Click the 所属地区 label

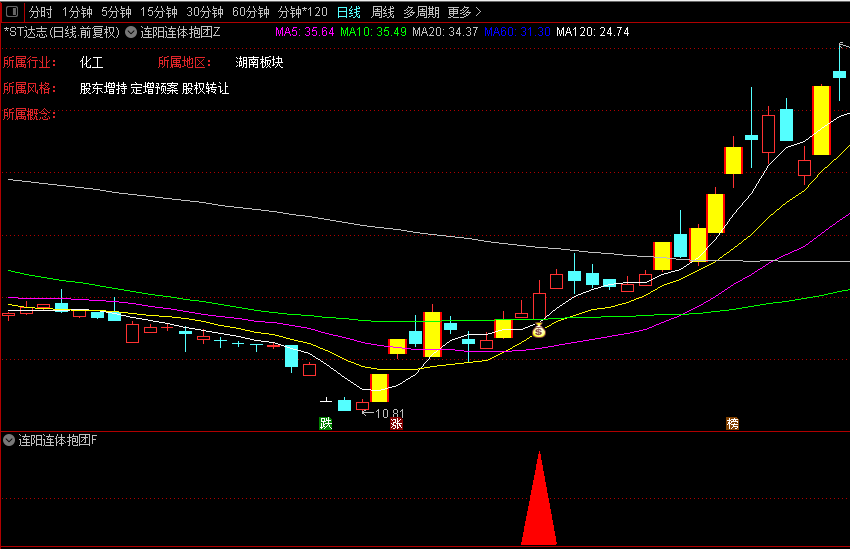184,62
